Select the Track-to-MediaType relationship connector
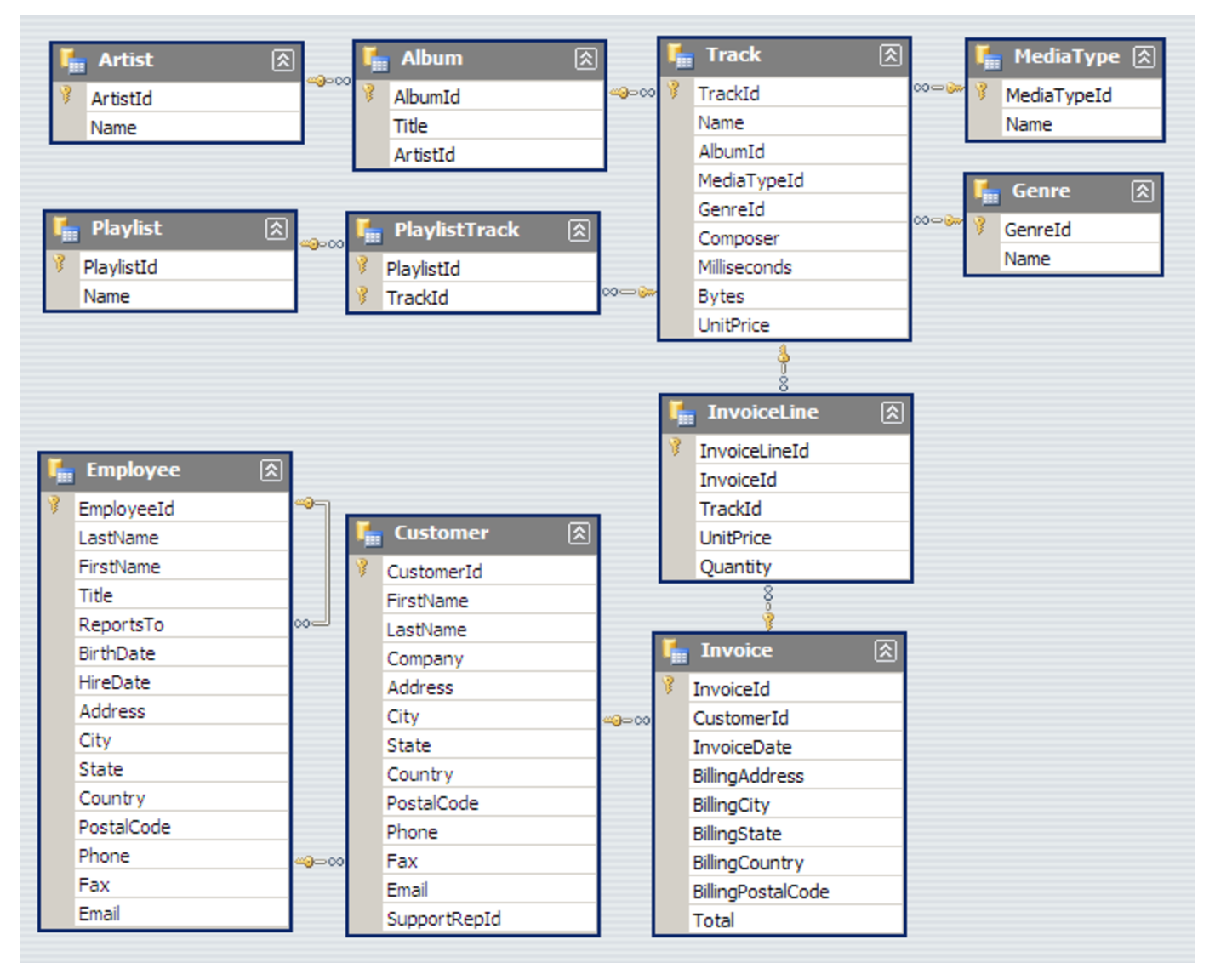 point(938,88)
